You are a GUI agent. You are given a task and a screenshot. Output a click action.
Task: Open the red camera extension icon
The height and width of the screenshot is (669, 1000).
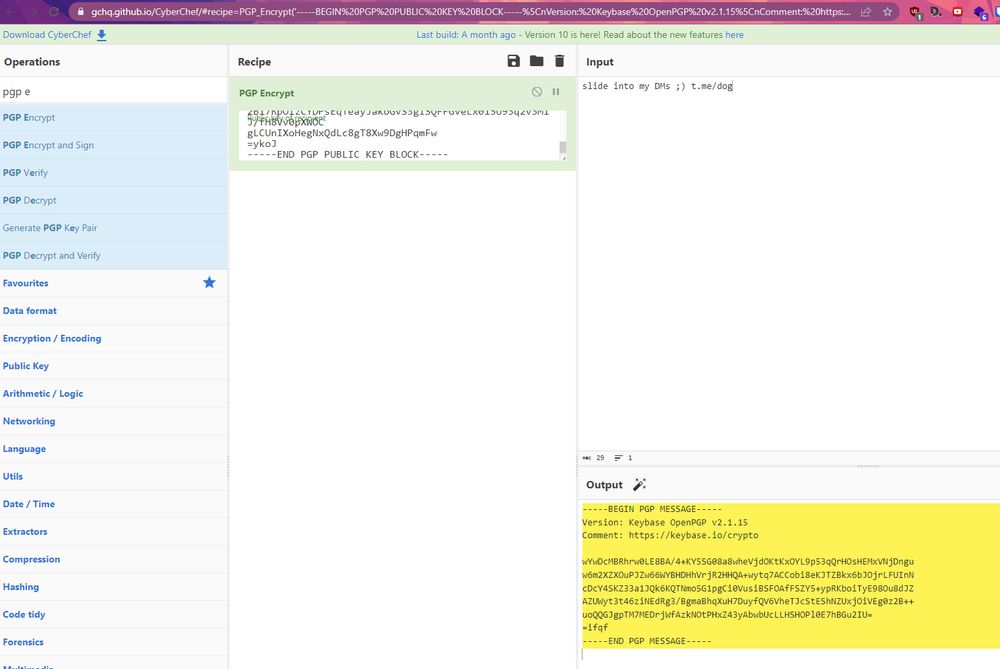[957, 11]
